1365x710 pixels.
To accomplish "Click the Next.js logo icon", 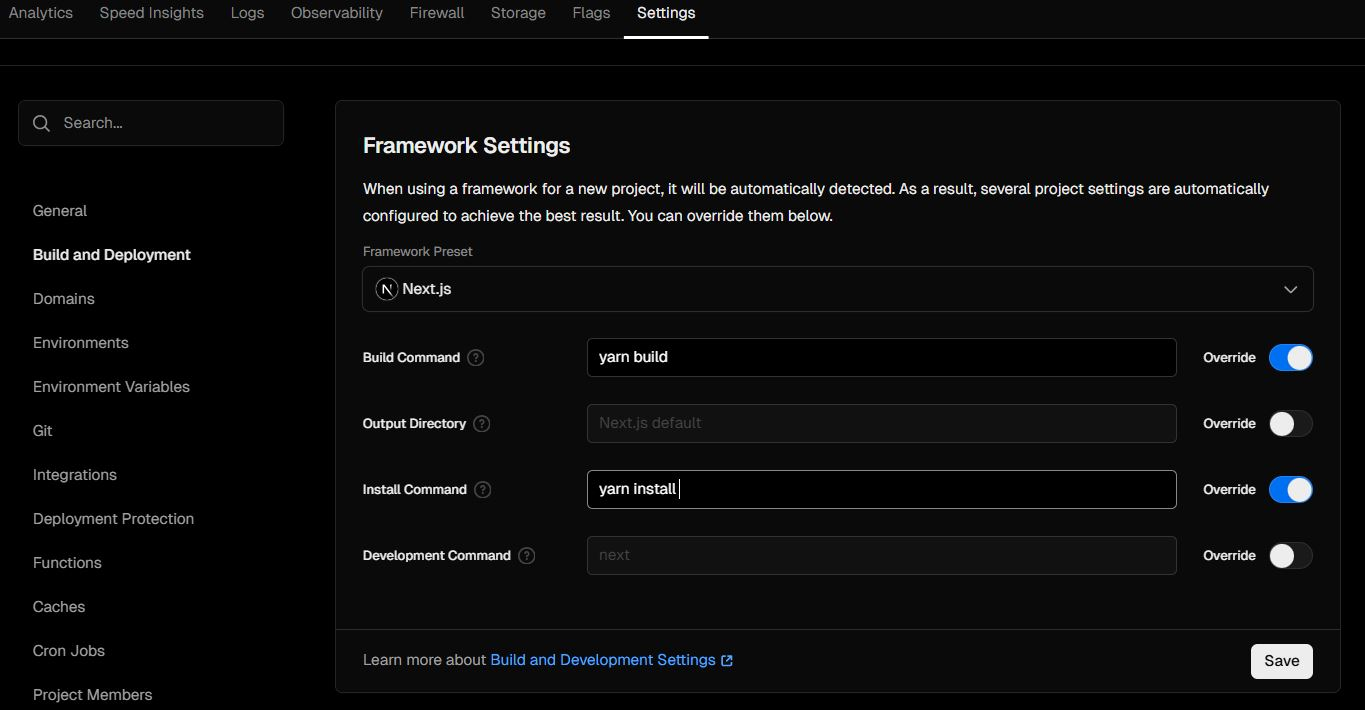I will (386, 289).
